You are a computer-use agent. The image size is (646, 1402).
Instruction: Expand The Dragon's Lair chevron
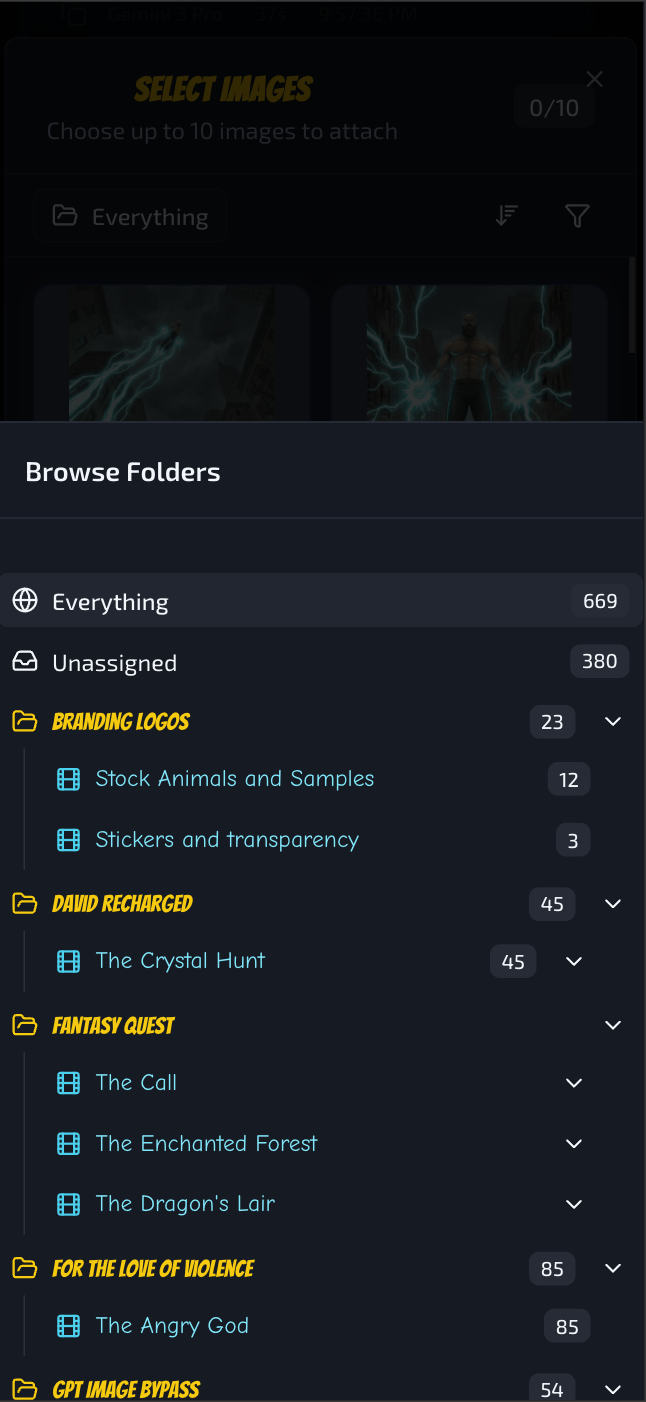pyautogui.click(x=574, y=1204)
